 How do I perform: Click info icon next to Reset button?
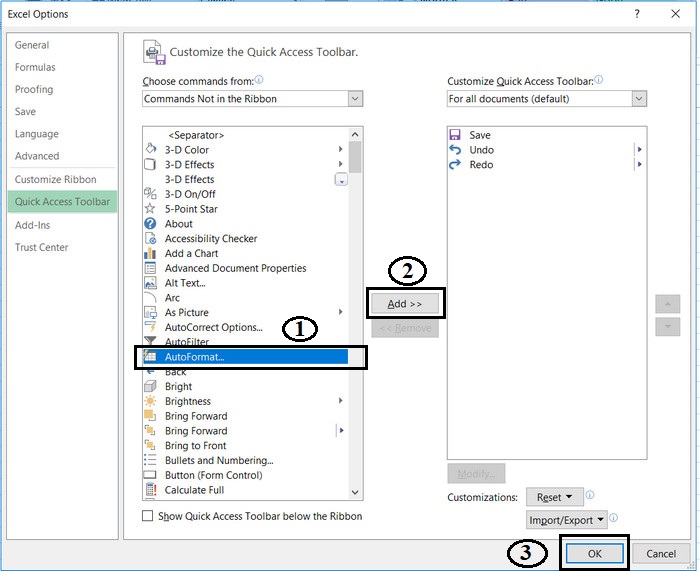(x=590, y=495)
